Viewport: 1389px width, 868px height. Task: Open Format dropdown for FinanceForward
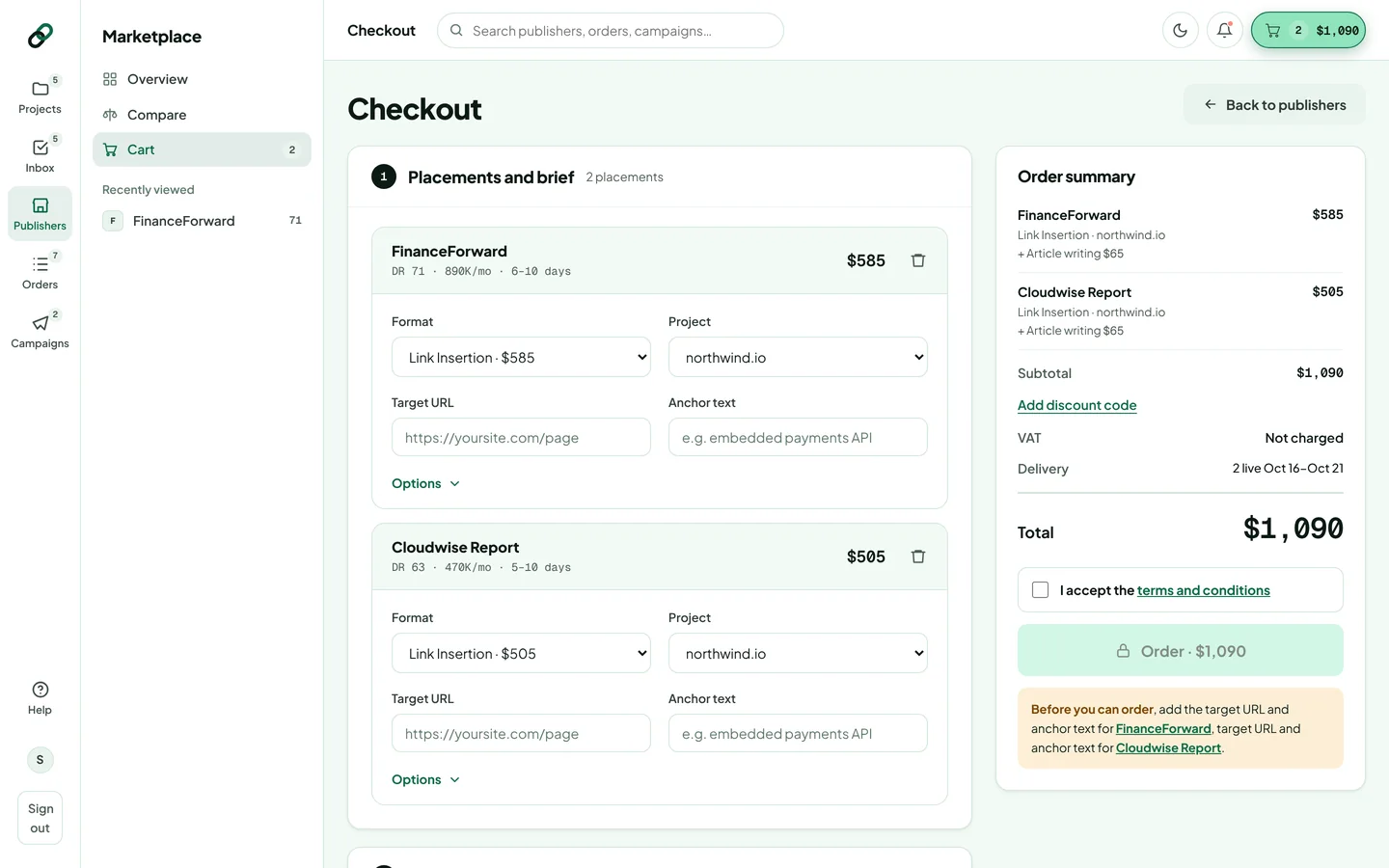(521, 358)
